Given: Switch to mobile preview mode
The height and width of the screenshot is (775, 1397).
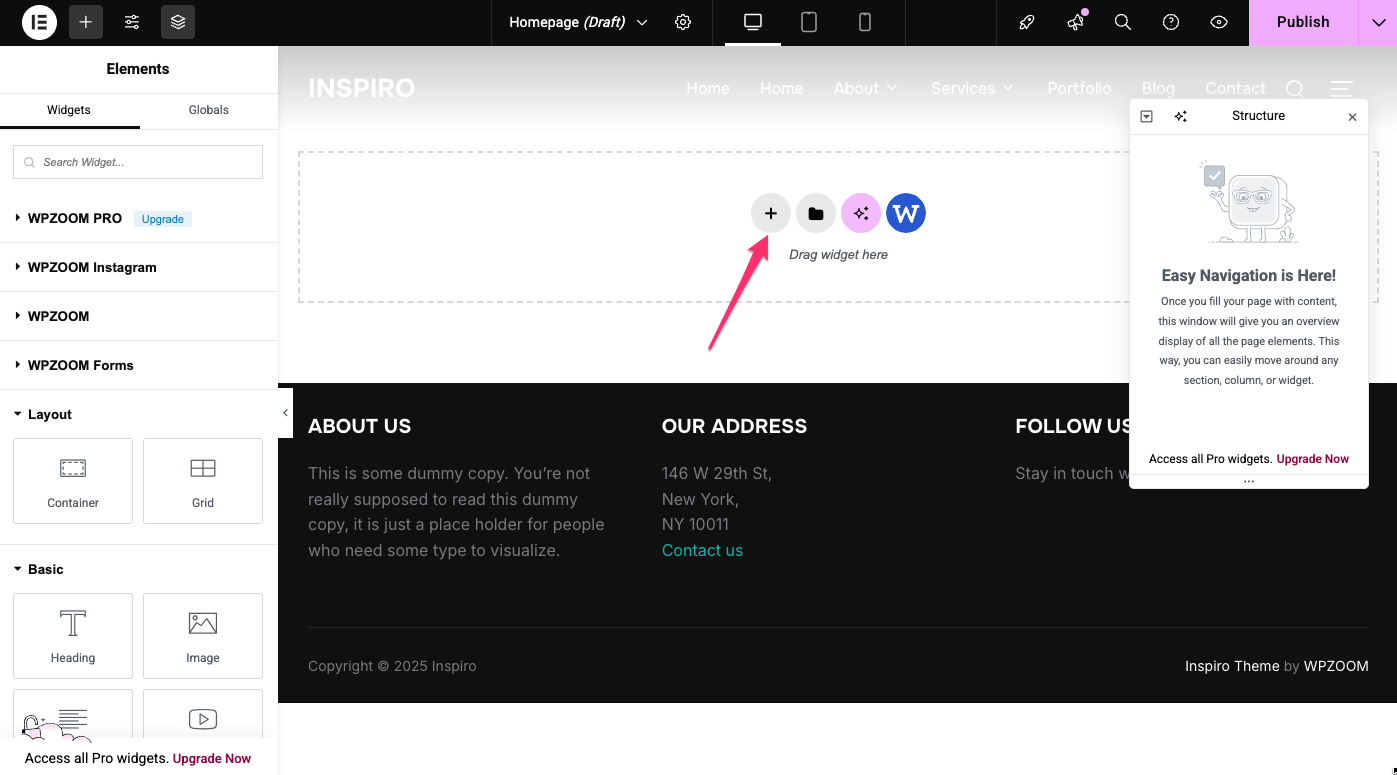Looking at the screenshot, I should [x=865, y=22].
